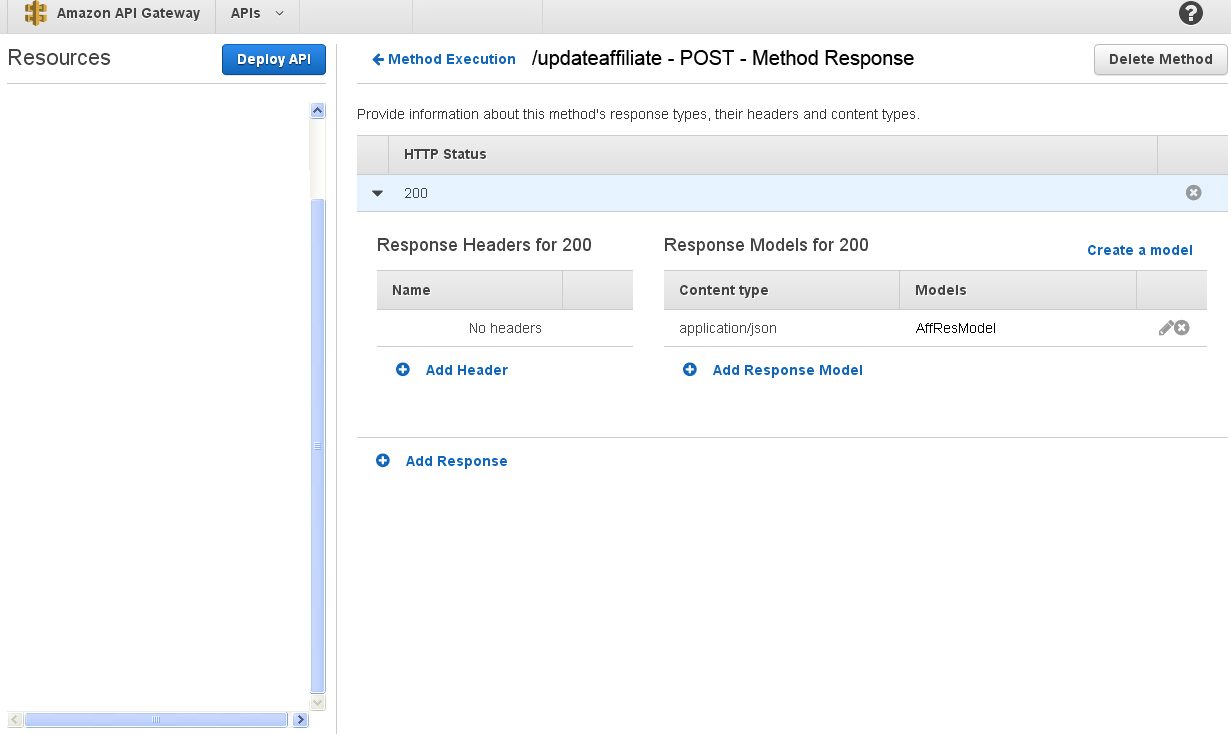Click the horizontal scrollbar right arrow

click(x=300, y=719)
